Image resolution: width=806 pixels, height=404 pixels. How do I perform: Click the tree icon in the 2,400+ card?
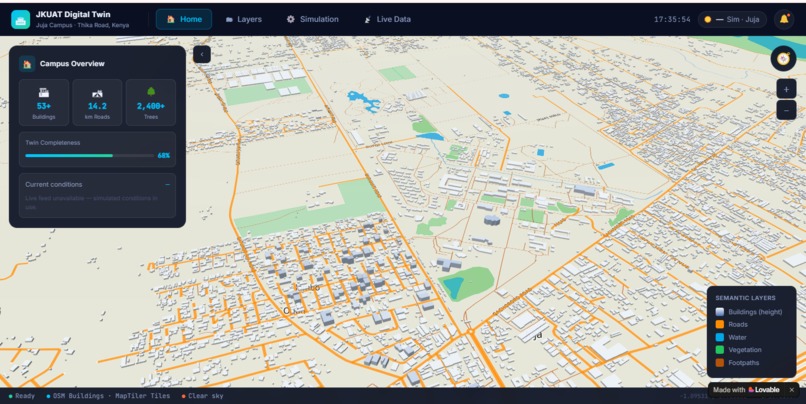point(151,92)
